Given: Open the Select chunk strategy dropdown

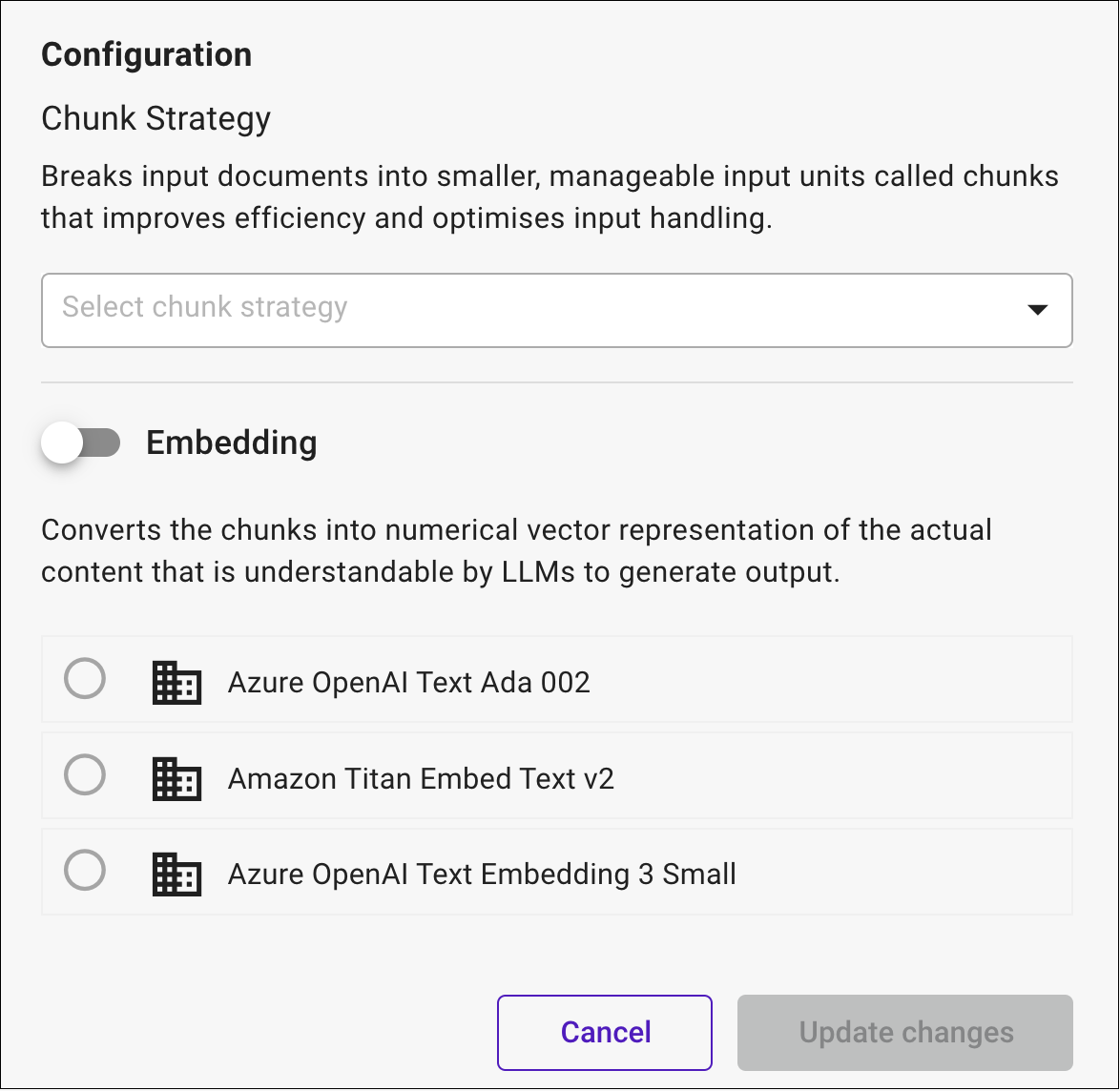Looking at the screenshot, I should (x=557, y=311).
